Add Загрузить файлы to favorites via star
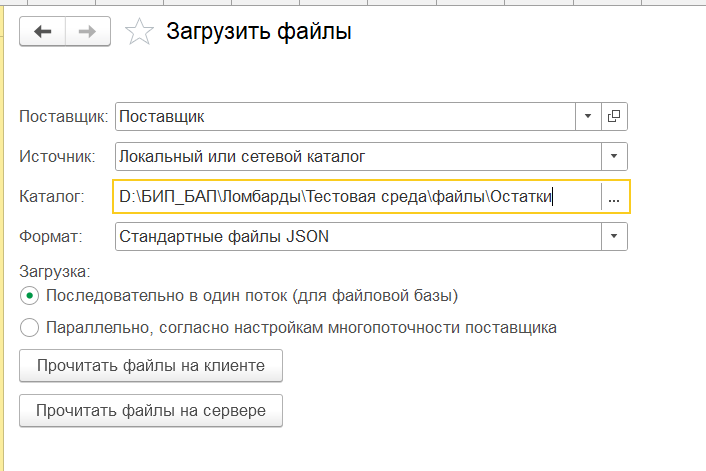The image size is (706, 471). tap(139, 32)
